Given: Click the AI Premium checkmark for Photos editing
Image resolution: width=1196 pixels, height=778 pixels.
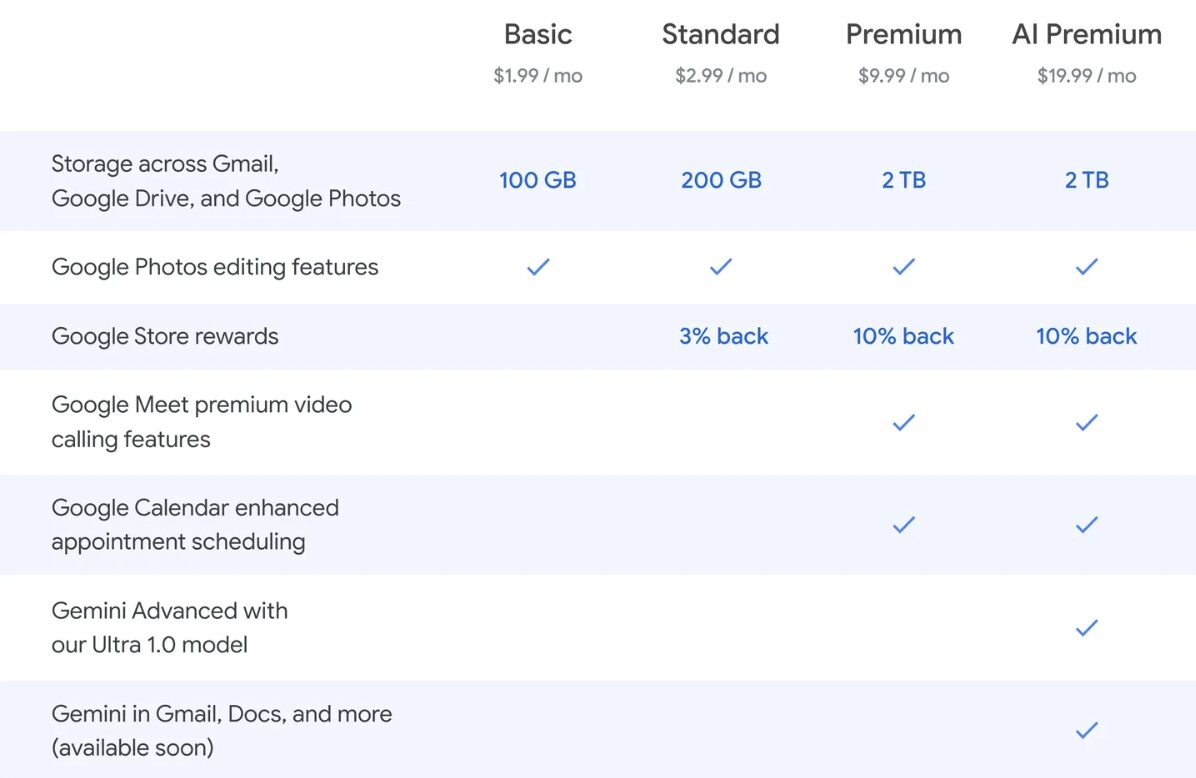Looking at the screenshot, I should click(x=1087, y=267).
